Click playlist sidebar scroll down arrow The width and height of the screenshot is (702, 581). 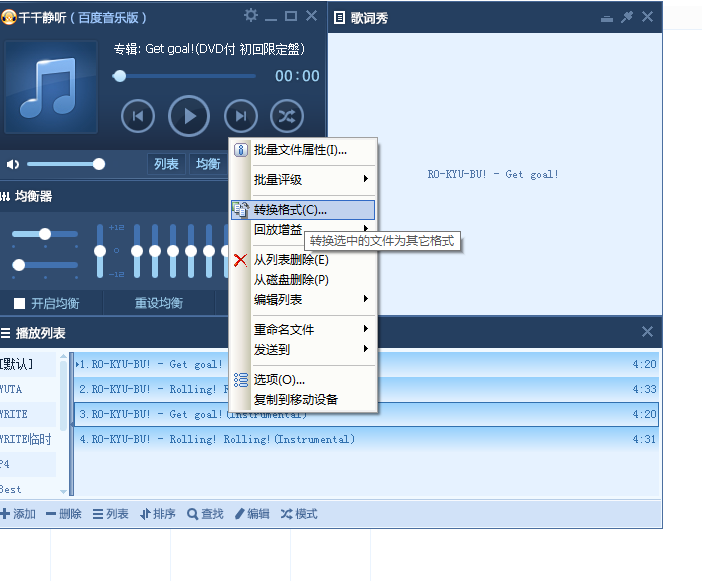click(64, 491)
